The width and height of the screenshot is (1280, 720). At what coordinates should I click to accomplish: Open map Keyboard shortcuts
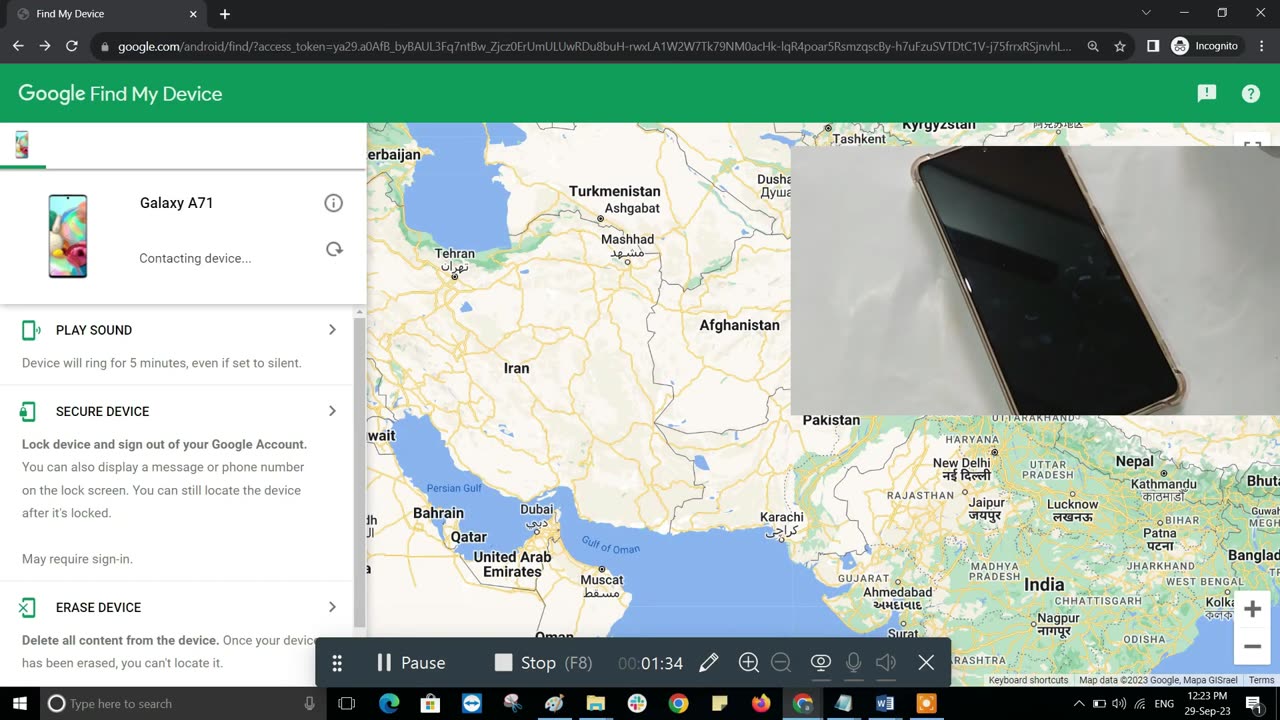(x=1028, y=680)
